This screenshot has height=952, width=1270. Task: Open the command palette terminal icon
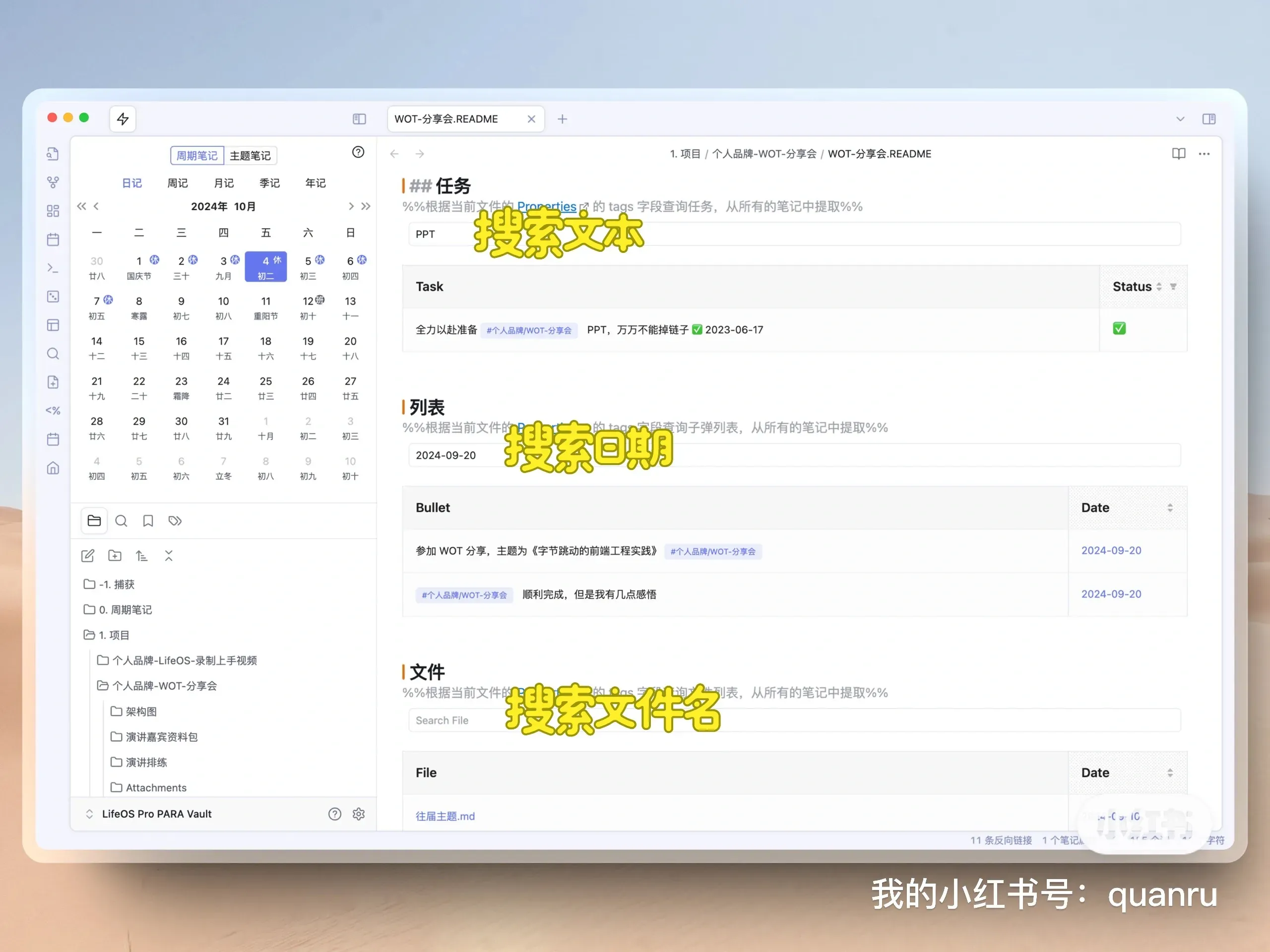click(x=53, y=268)
